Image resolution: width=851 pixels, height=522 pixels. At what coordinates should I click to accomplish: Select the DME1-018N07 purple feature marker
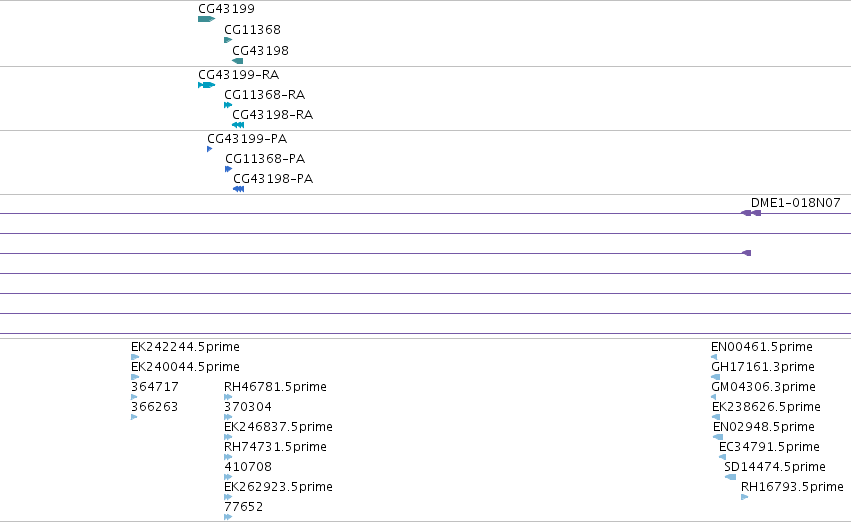pos(751,213)
